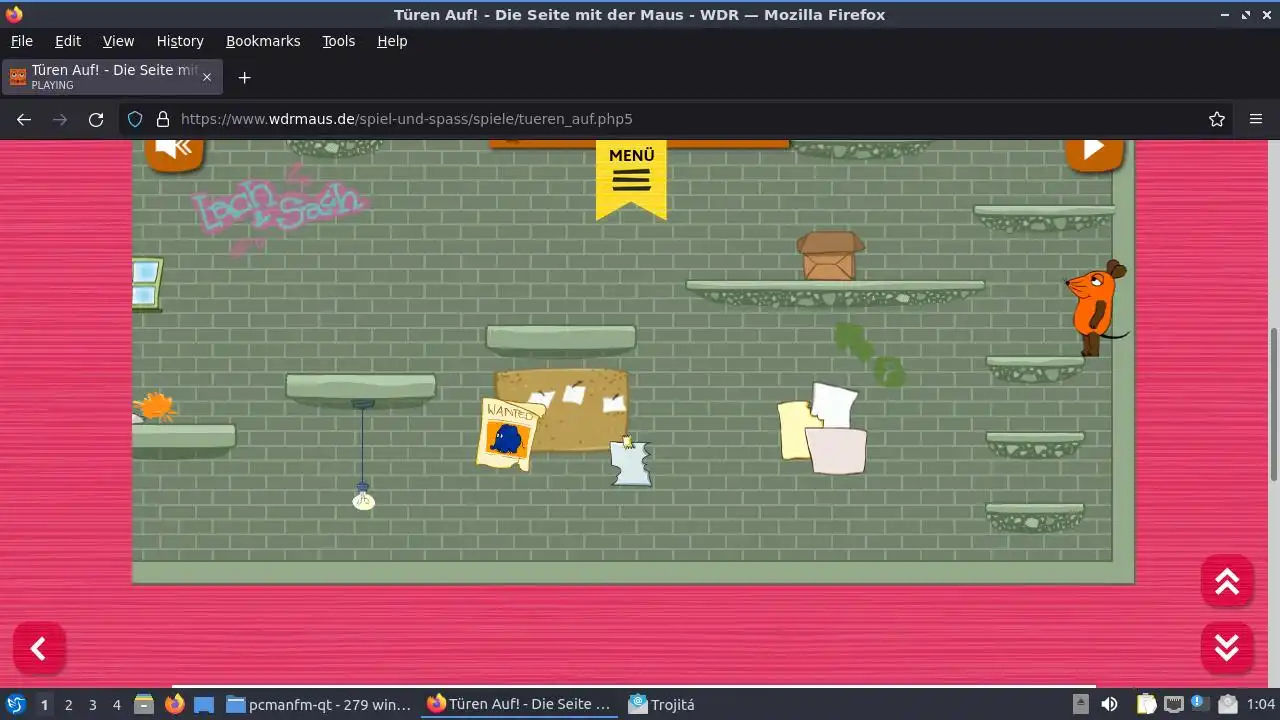
Task: Click the site security padlock icon
Action: [x=163, y=119]
